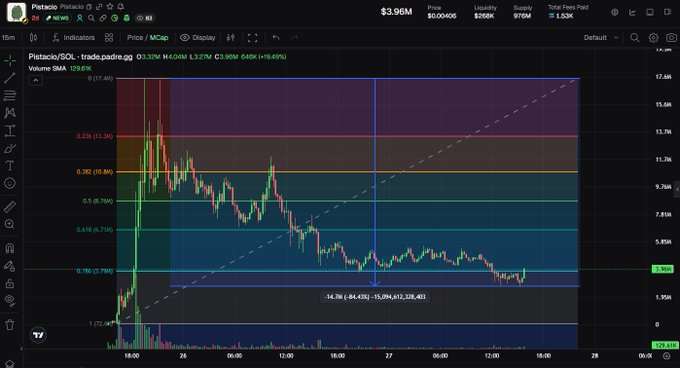Open time axis settings icon at bottom right

667,355
